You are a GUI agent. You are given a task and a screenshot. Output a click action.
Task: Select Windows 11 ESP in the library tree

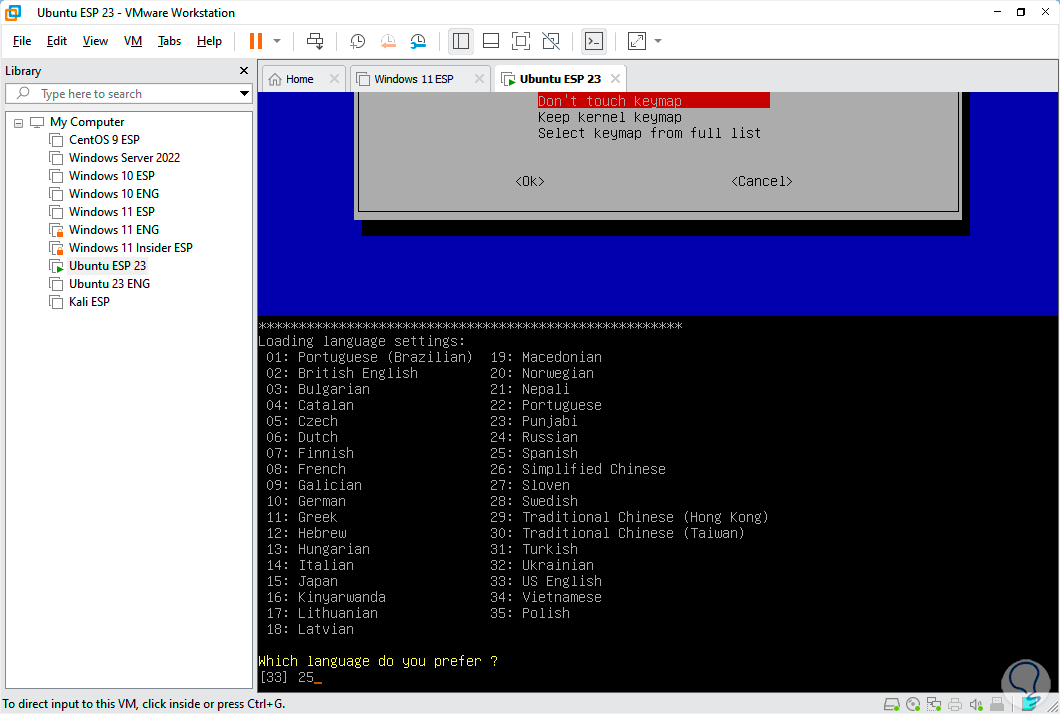[x=112, y=212]
